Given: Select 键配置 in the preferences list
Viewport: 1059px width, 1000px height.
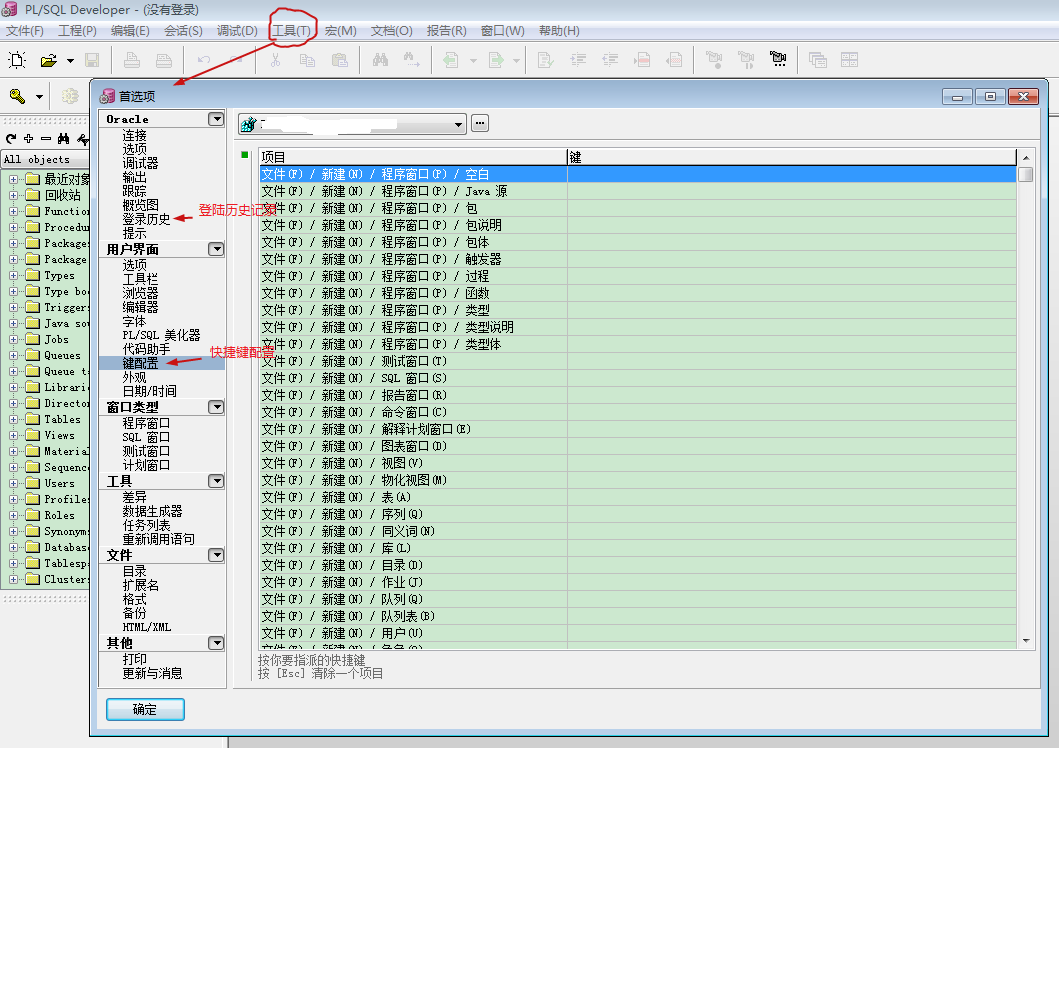Looking at the screenshot, I should (140, 363).
